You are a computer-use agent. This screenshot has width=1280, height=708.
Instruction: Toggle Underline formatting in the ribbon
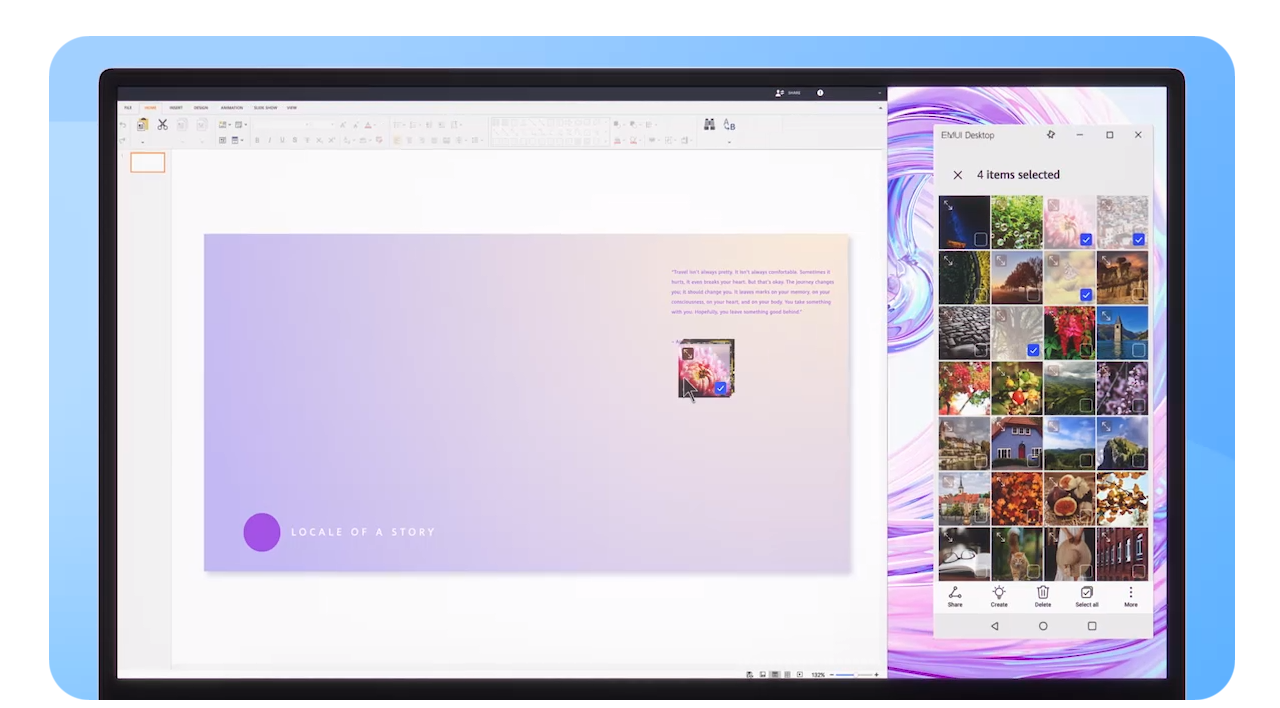click(x=282, y=140)
